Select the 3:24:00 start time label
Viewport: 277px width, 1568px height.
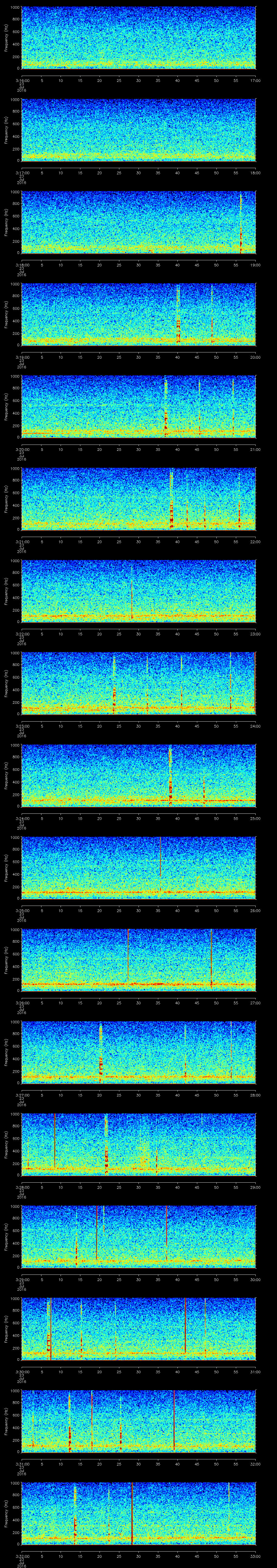(x=22, y=818)
